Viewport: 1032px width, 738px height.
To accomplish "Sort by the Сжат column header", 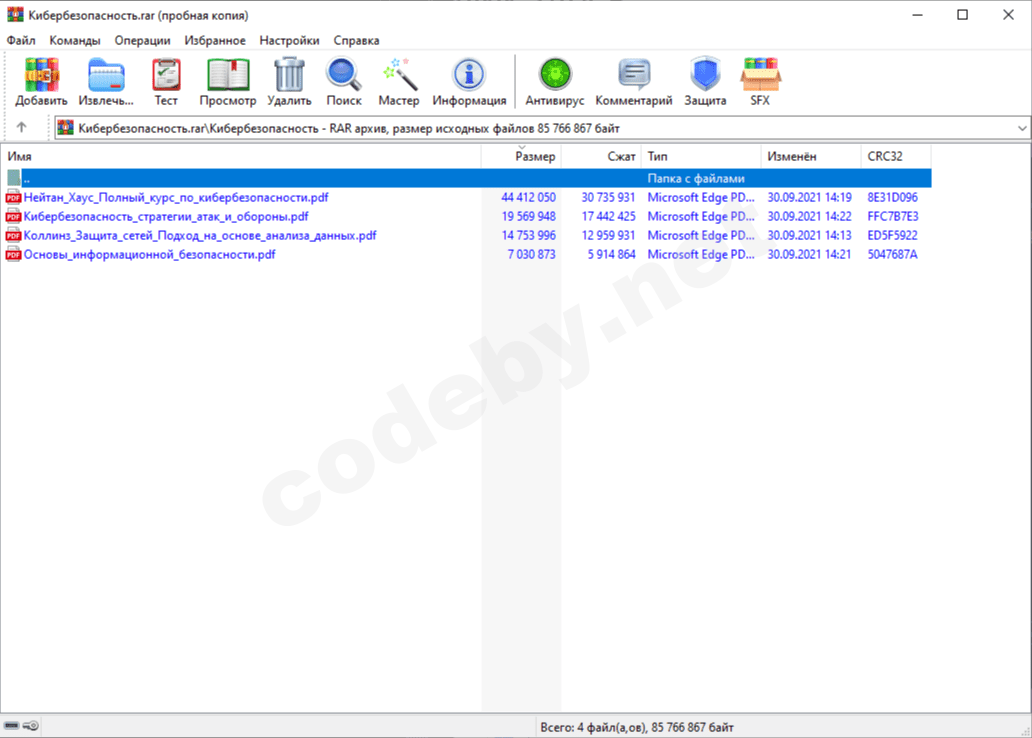I will click(602, 156).
